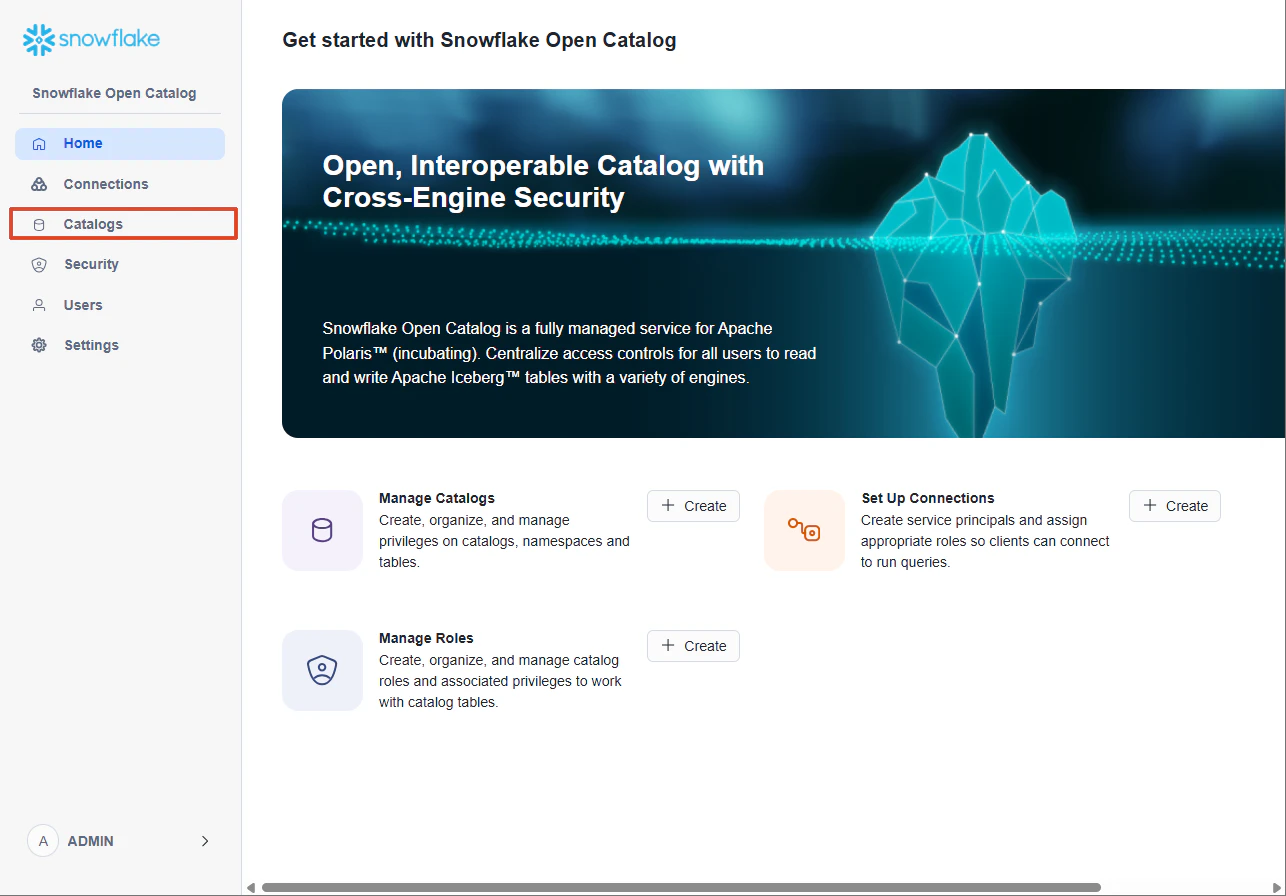Screen dimensions: 1286x896
Task: Click the Manage Roles heading
Action: click(426, 638)
